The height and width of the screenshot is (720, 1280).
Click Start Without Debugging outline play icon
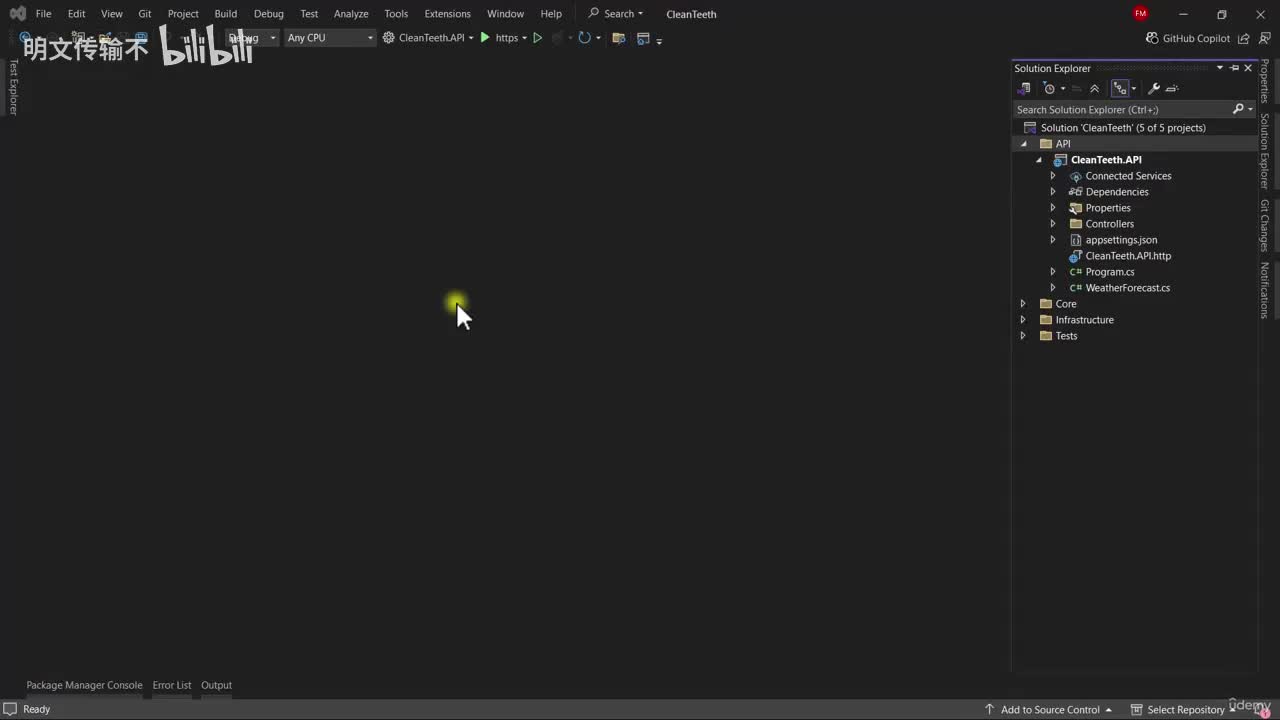(x=537, y=38)
